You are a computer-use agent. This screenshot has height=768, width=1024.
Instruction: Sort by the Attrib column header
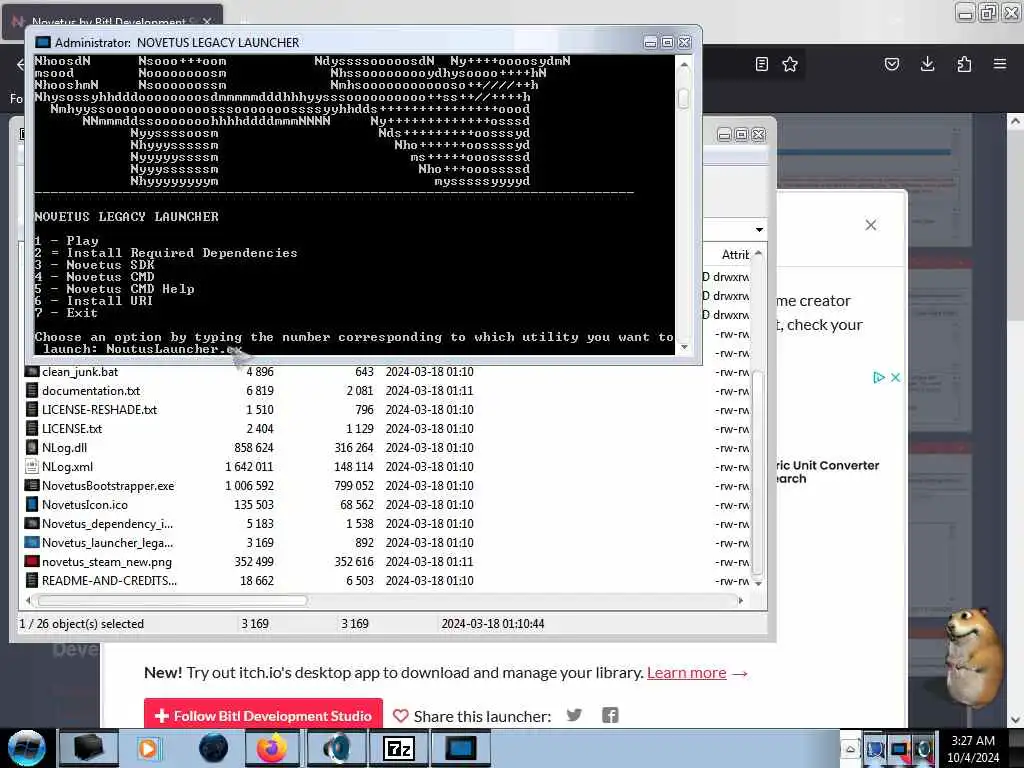point(735,255)
